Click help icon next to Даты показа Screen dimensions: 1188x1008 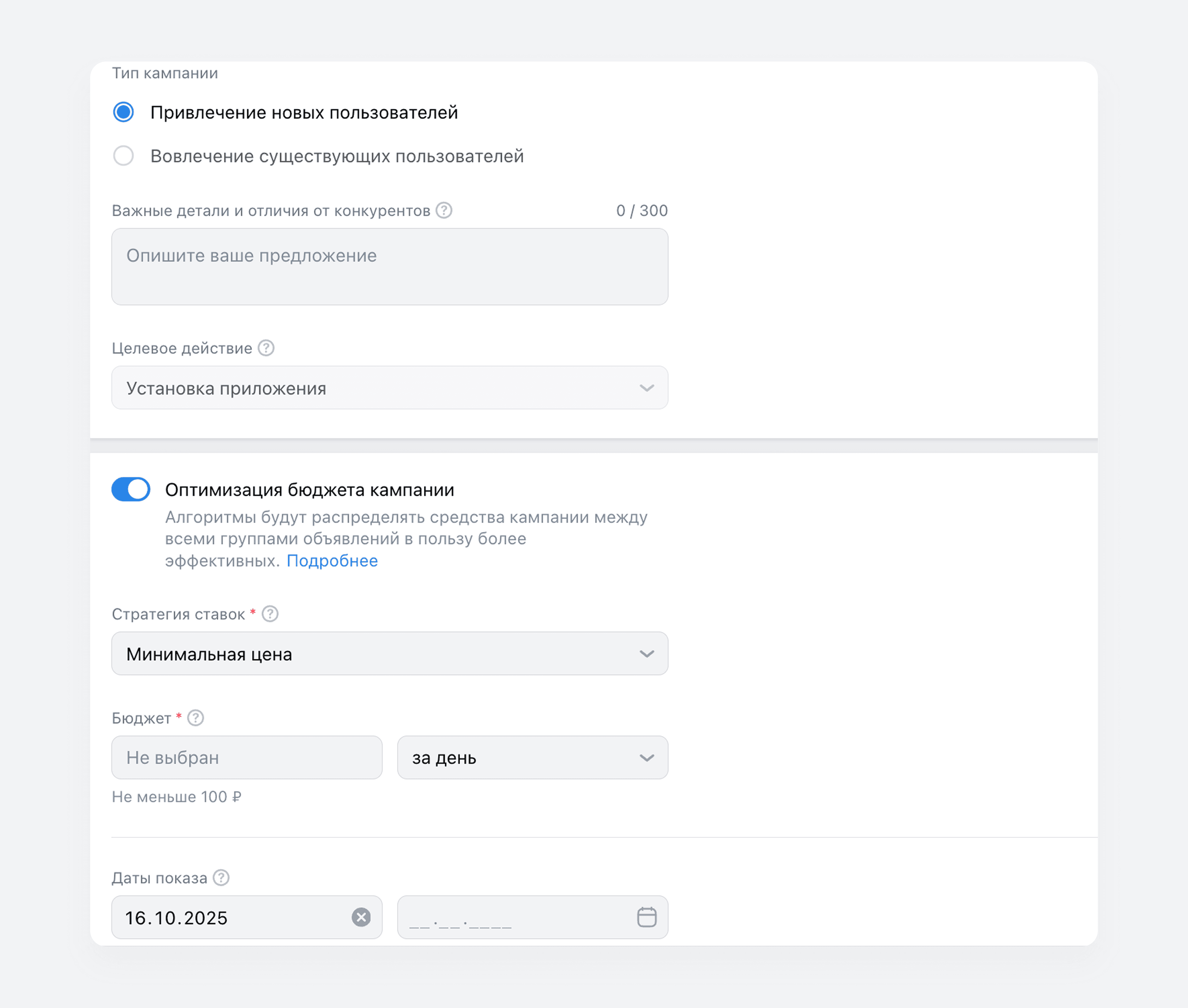pos(221,878)
